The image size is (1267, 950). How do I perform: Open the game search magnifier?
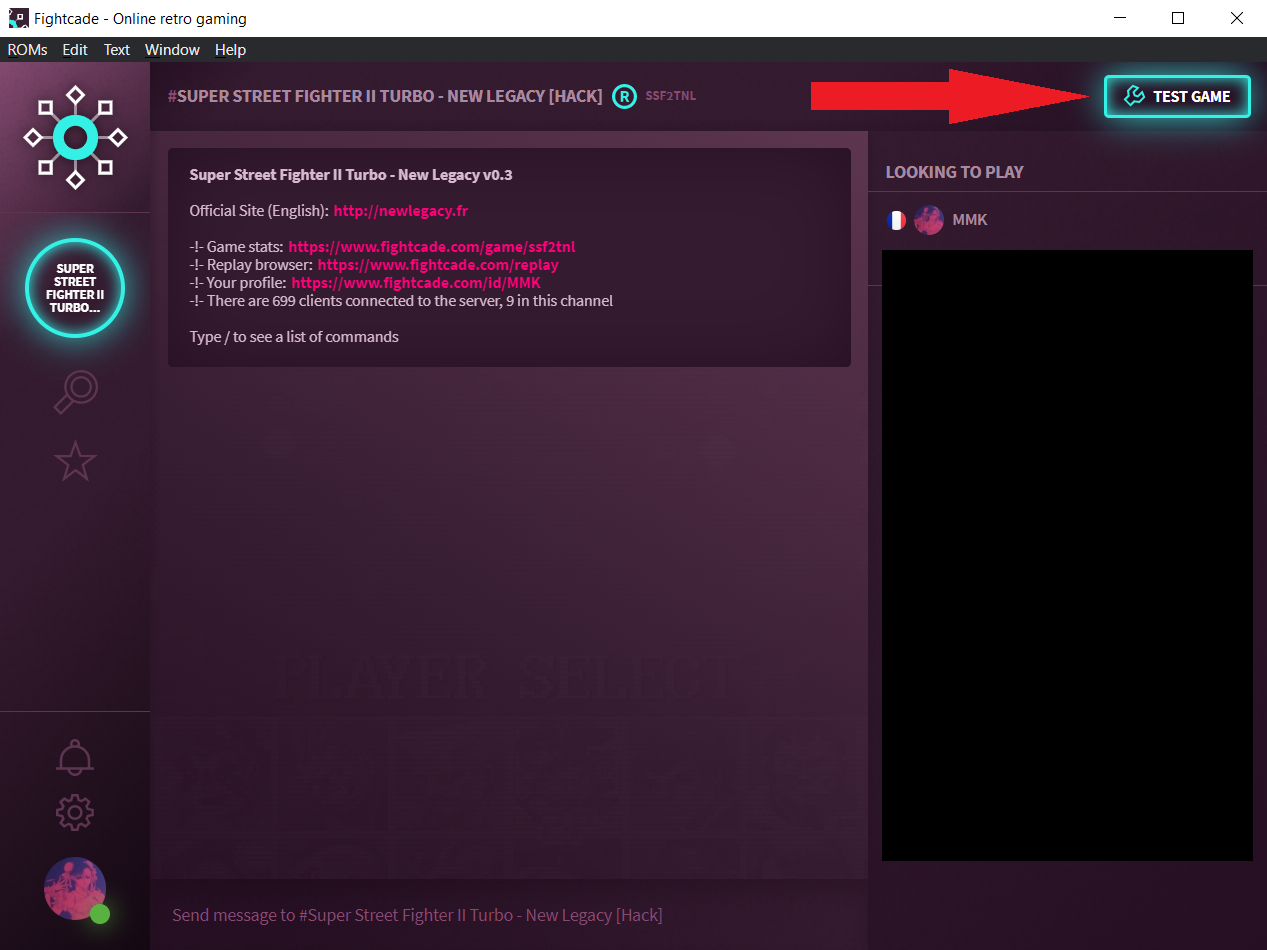(x=75, y=392)
